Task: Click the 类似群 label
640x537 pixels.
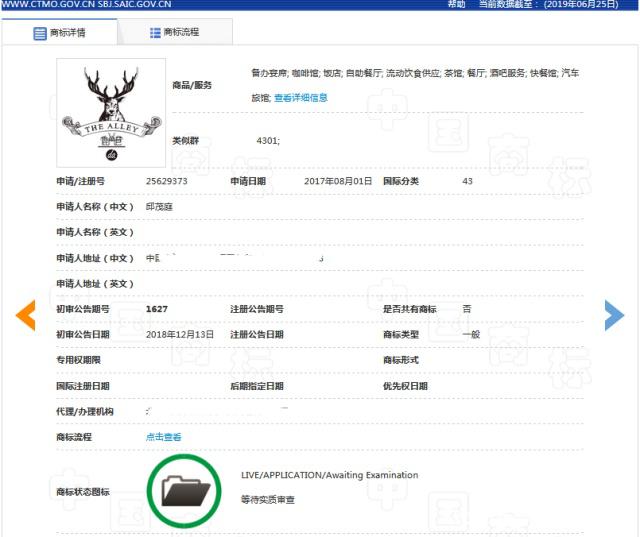Action: pyautogui.click(x=185, y=140)
